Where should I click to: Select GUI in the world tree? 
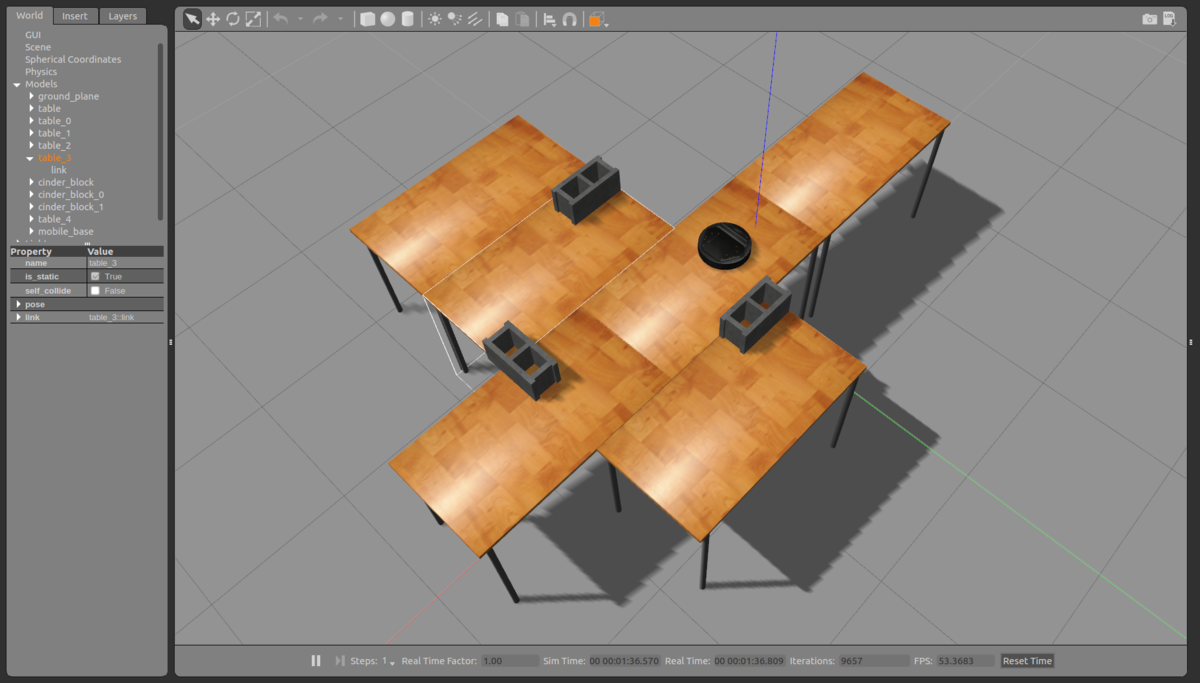coord(33,35)
